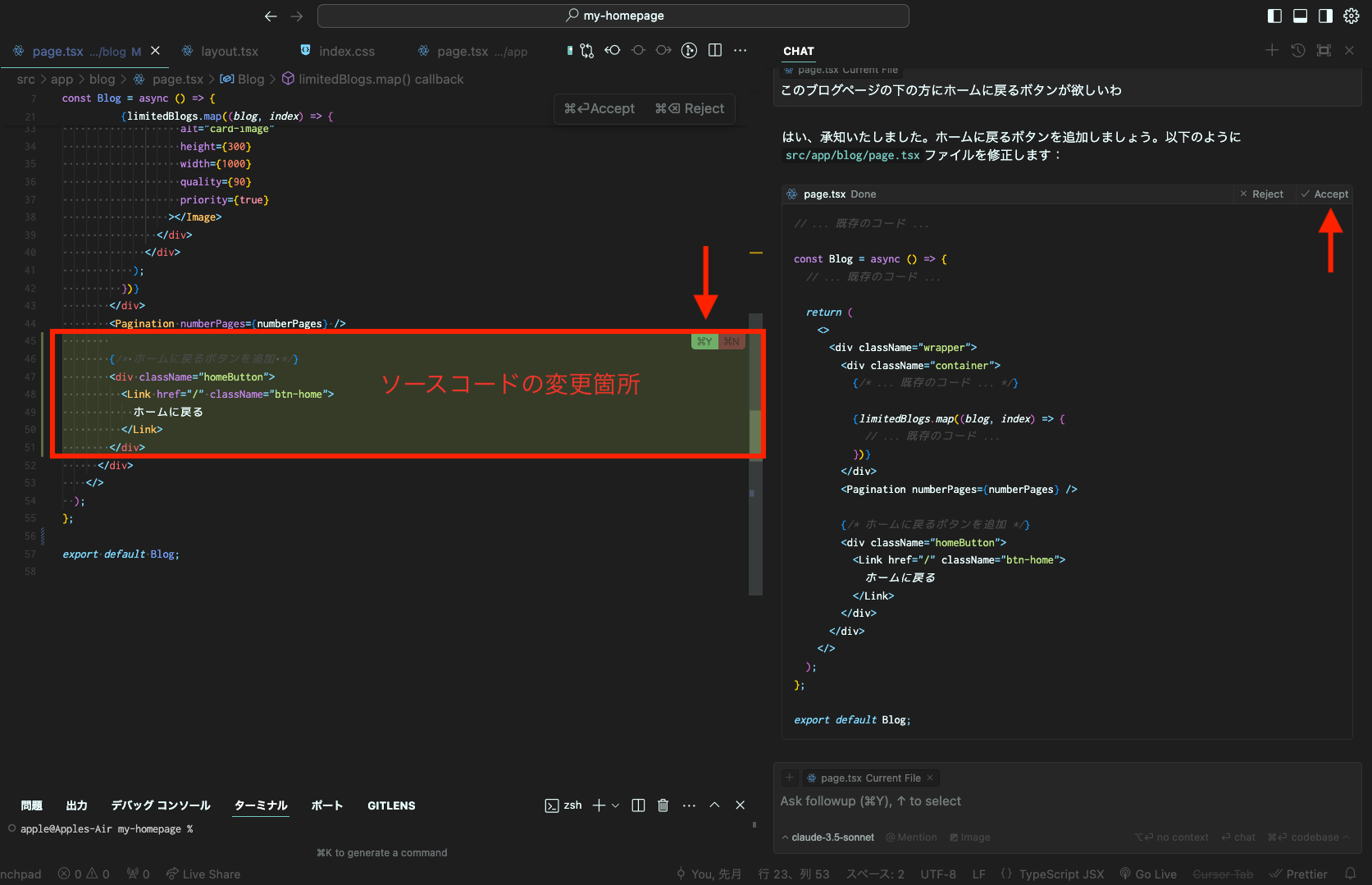
Task: Select the CHAT panel tab
Action: (798, 51)
